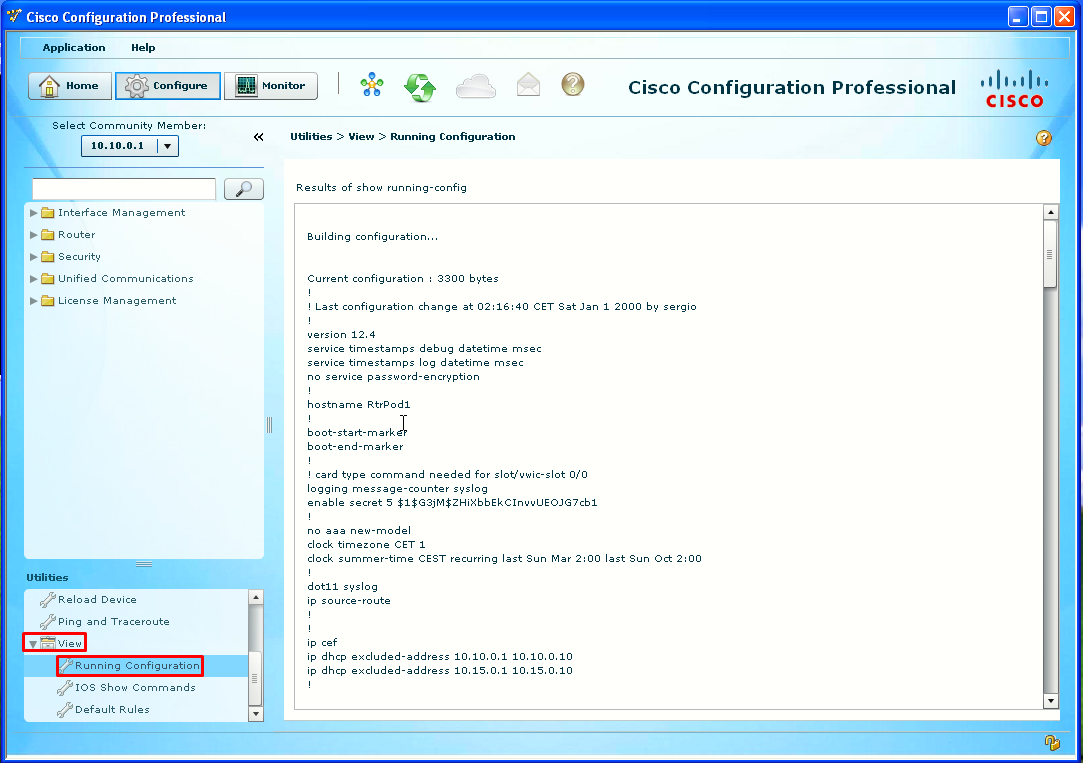Click scroll-down arrow in Utilities panel

pos(256,714)
